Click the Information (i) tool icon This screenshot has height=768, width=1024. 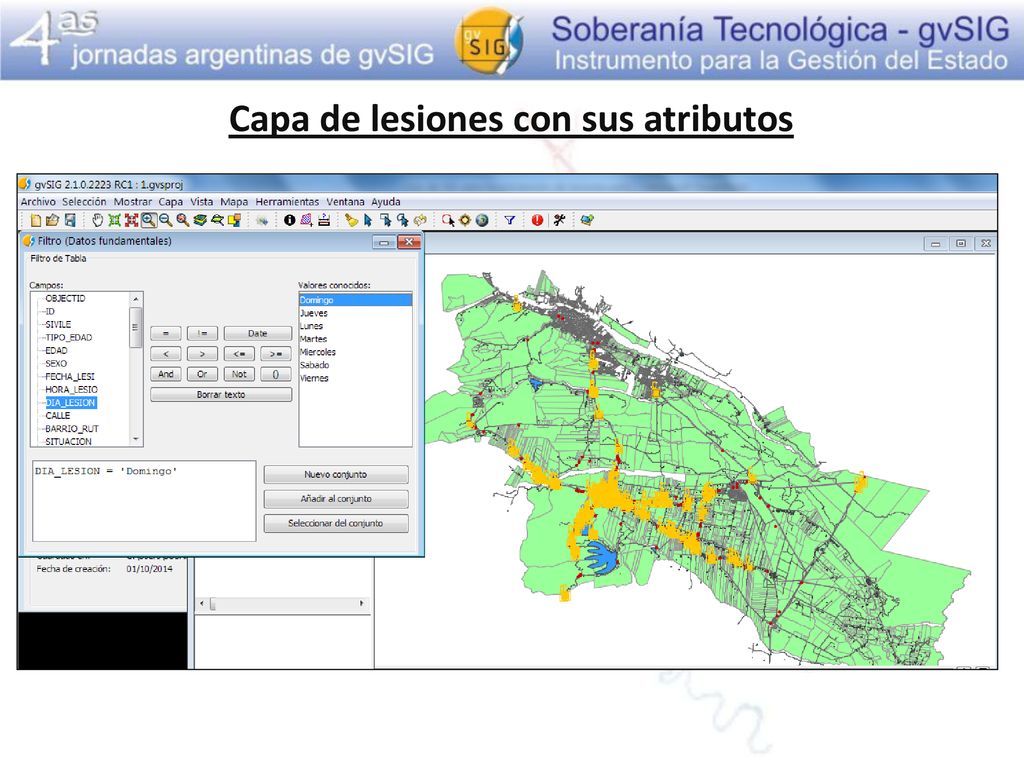(x=289, y=220)
